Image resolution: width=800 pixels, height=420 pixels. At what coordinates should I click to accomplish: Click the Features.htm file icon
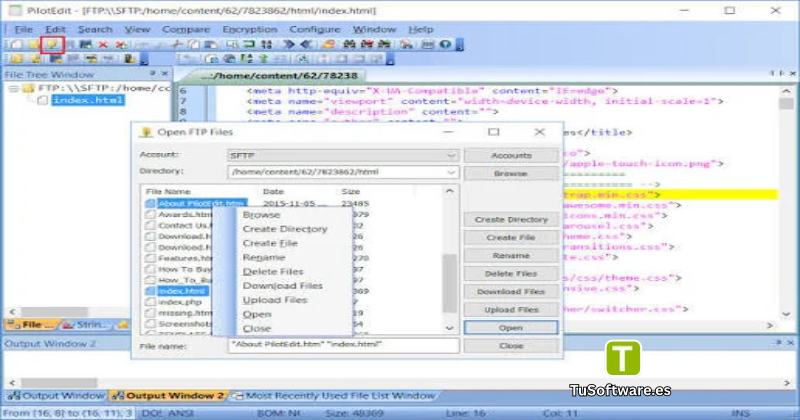[x=150, y=258]
